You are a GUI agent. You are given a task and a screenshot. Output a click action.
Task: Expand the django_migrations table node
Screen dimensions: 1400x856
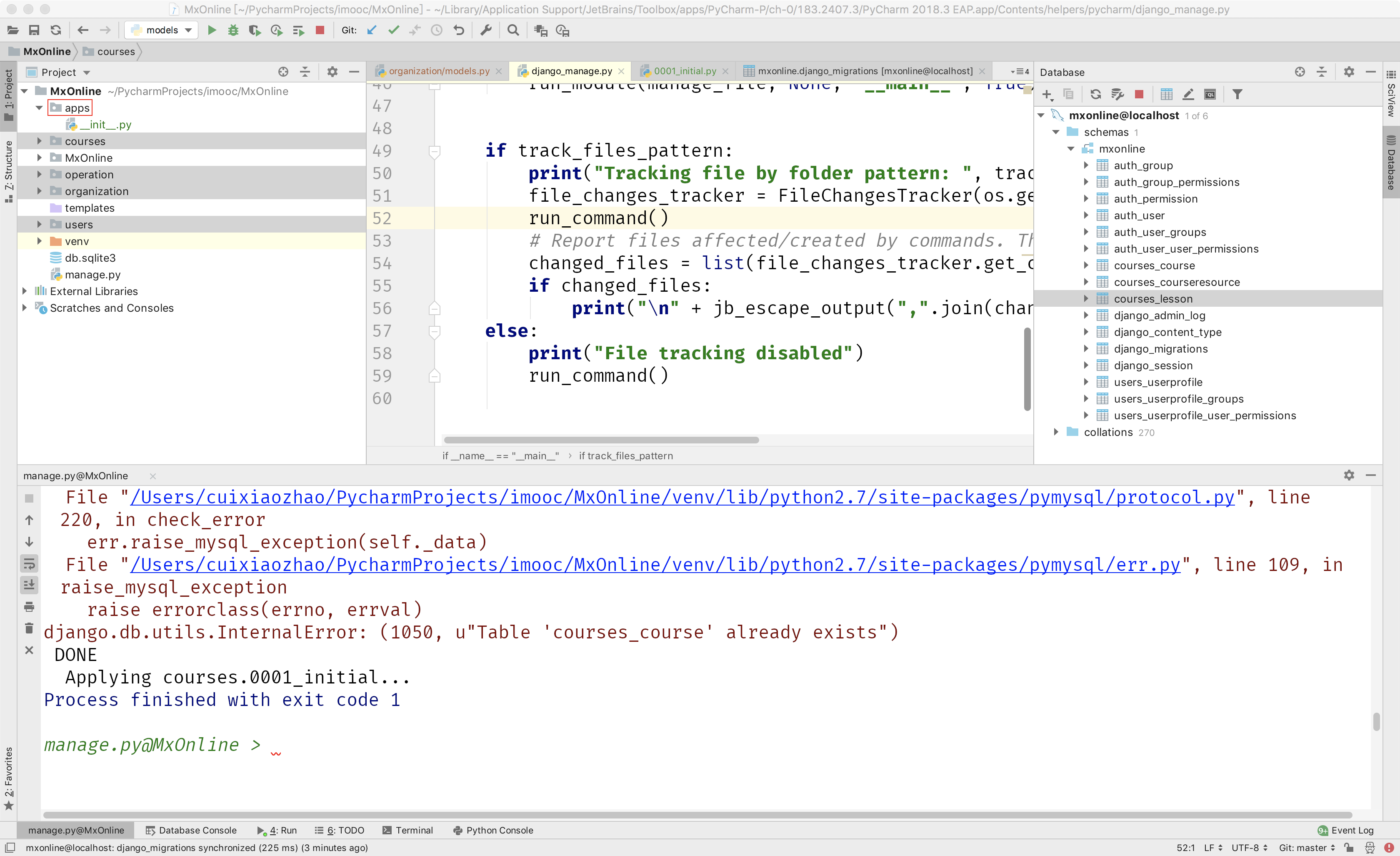point(1086,348)
